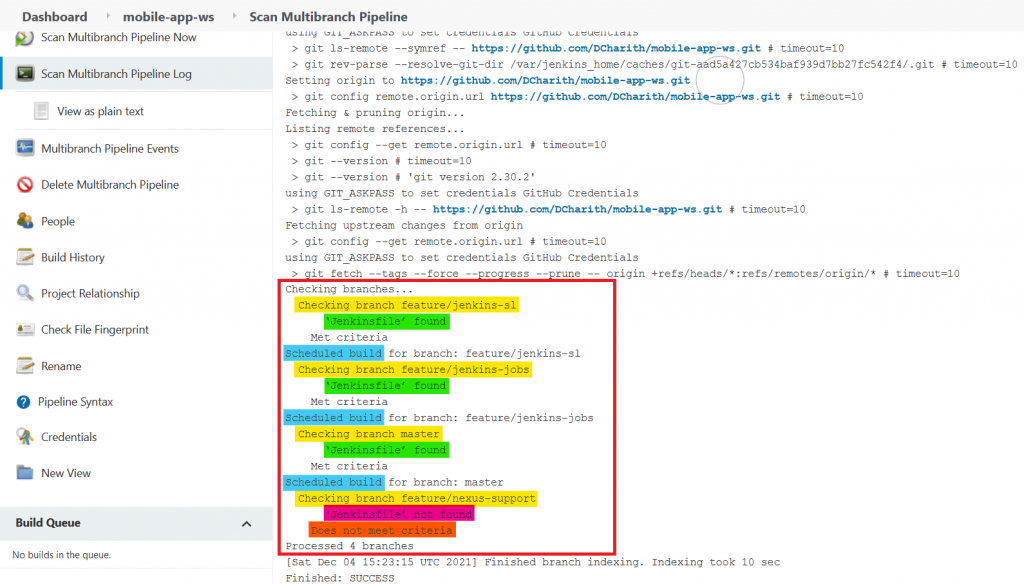Click the 'Jenkinsfile' not found line

(399, 515)
